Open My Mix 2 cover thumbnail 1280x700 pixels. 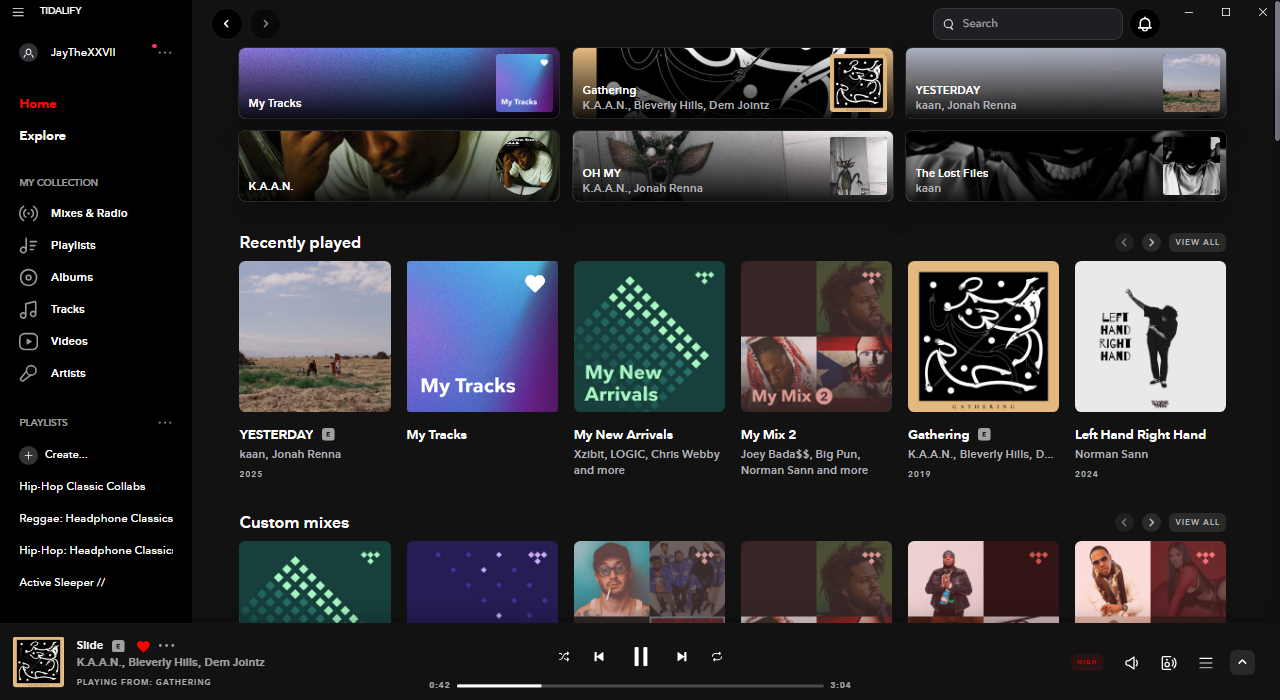[816, 336]
